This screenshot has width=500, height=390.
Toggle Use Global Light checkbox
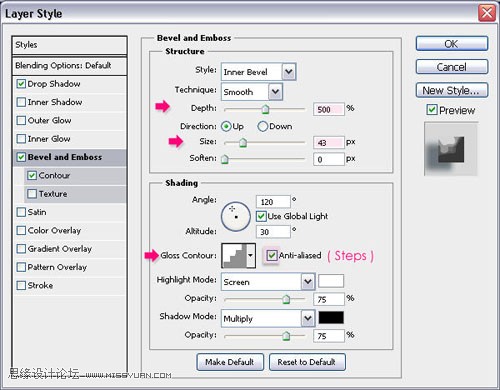pos(261,216)
